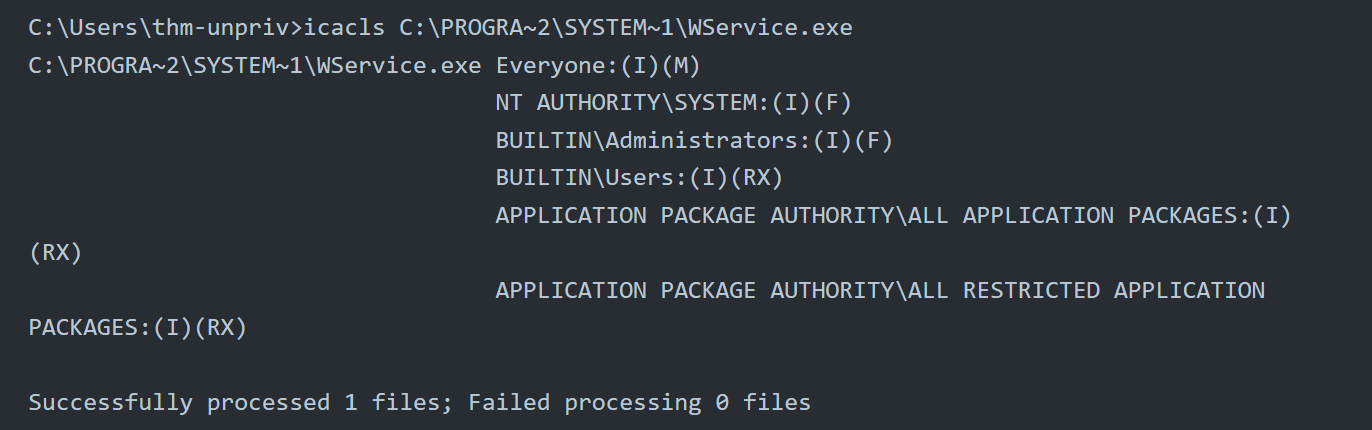Click the (M) modify flag after Everyone
This screenshot has height=430, width=1372.
click(681, 66)
